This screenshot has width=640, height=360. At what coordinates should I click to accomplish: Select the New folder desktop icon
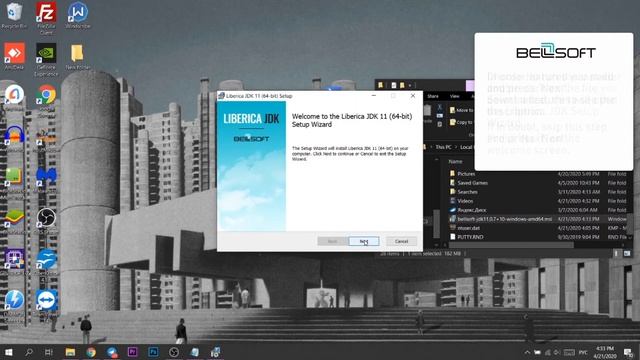coord(78,56)
